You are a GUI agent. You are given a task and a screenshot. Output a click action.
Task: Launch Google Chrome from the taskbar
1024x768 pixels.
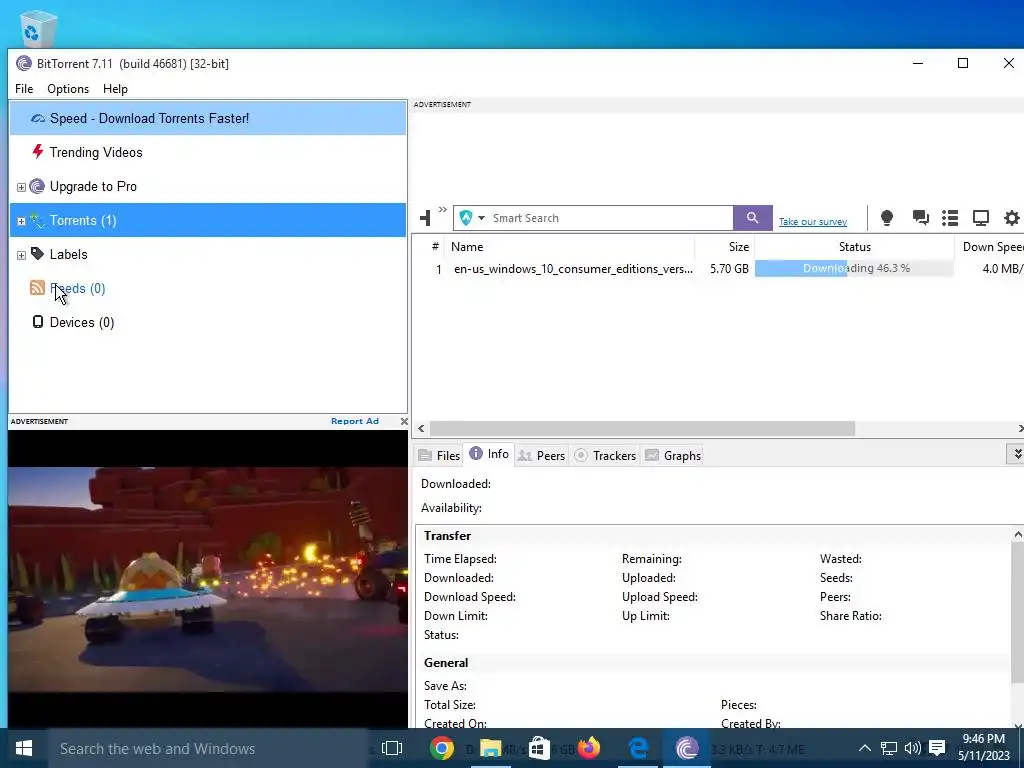tap(441, 748)
